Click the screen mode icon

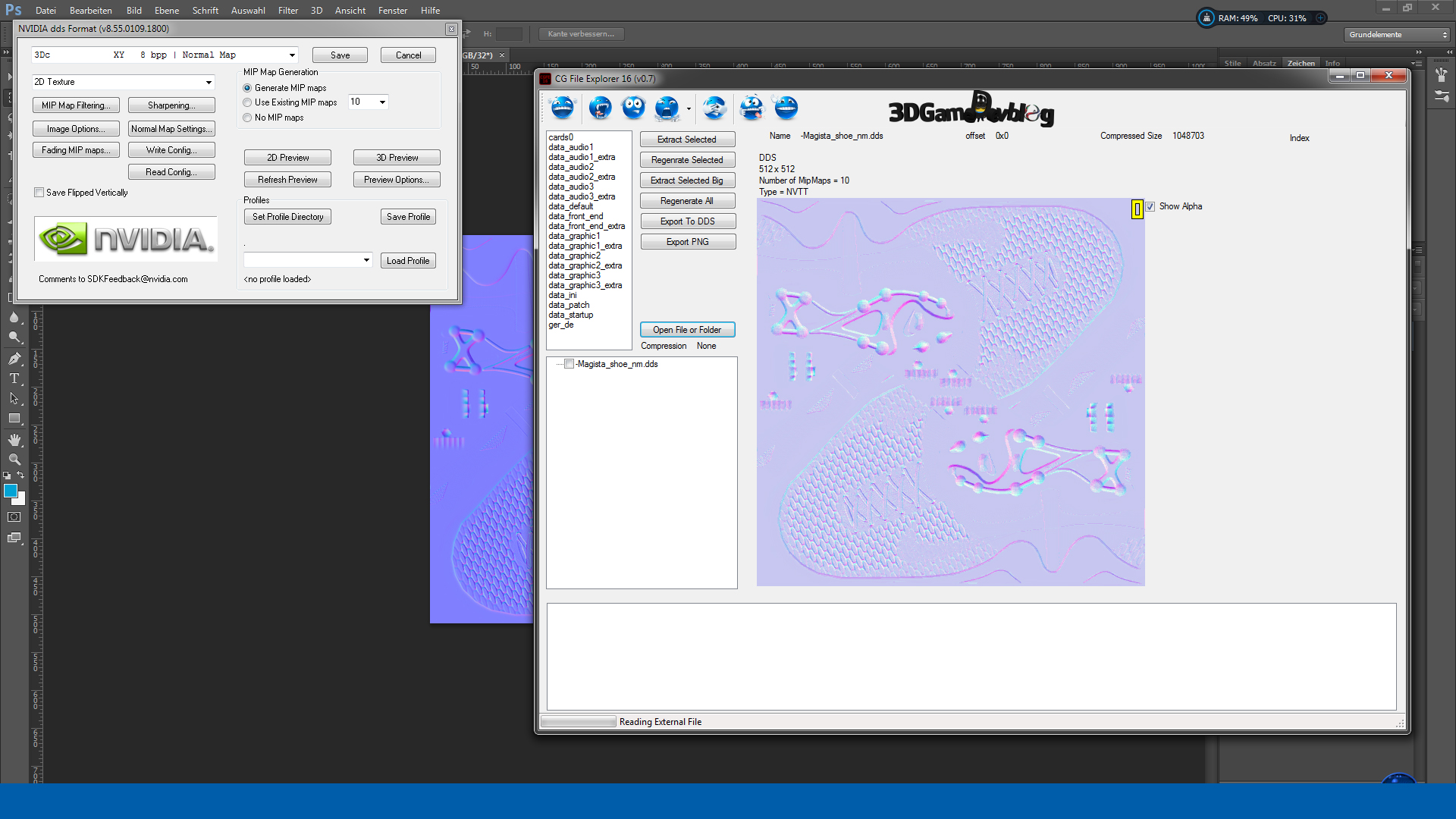(14, 538)
